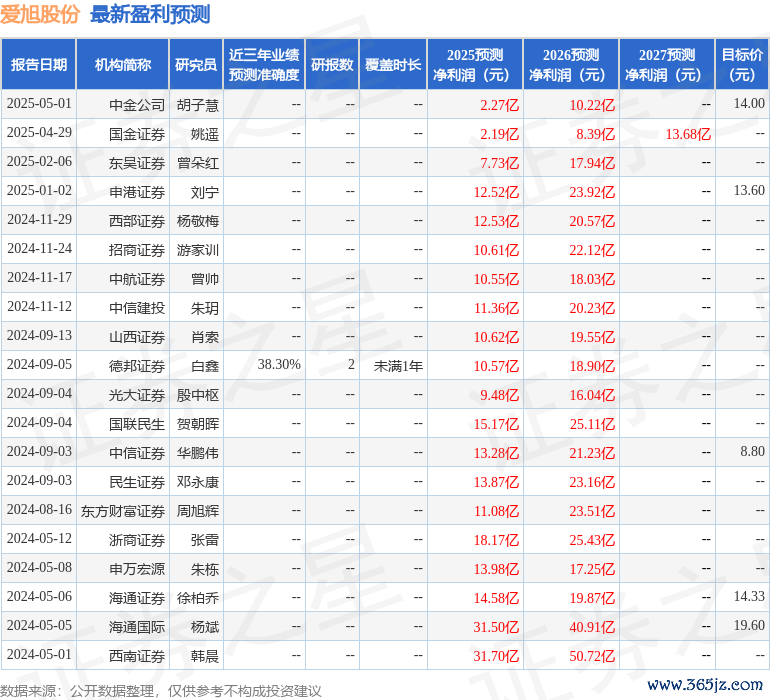The width and height of the screenshot is (770, 700).
Task: Click researcher 肖索
Action: tap(205, 337)
